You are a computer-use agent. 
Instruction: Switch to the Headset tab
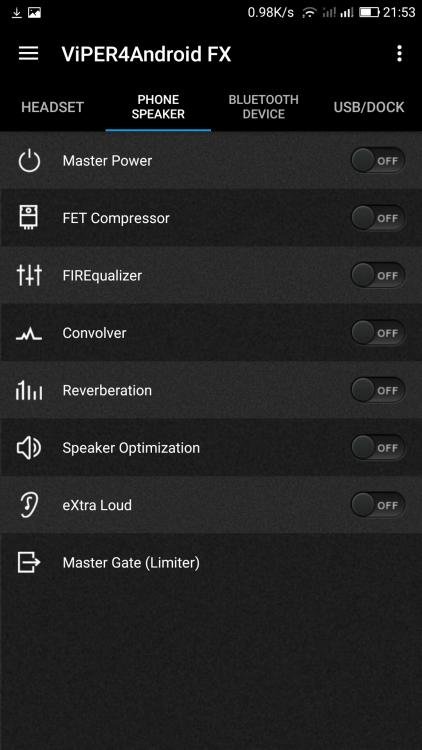(53, 107)
